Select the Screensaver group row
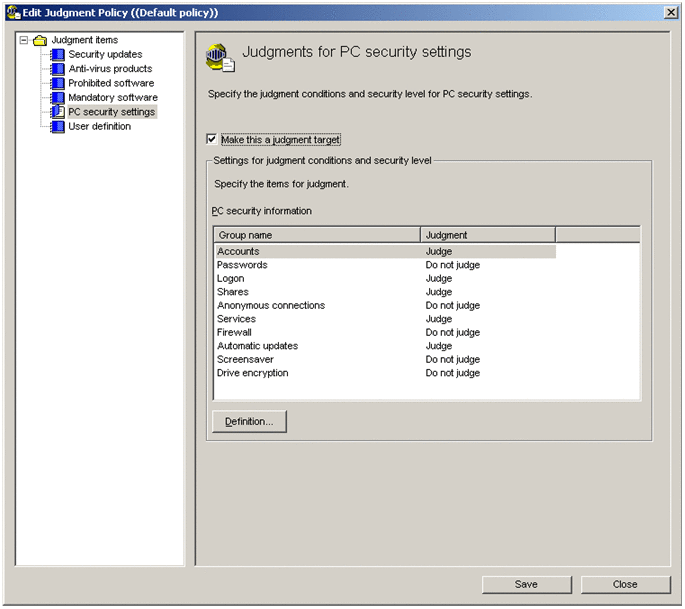 (x=385, y=360)
